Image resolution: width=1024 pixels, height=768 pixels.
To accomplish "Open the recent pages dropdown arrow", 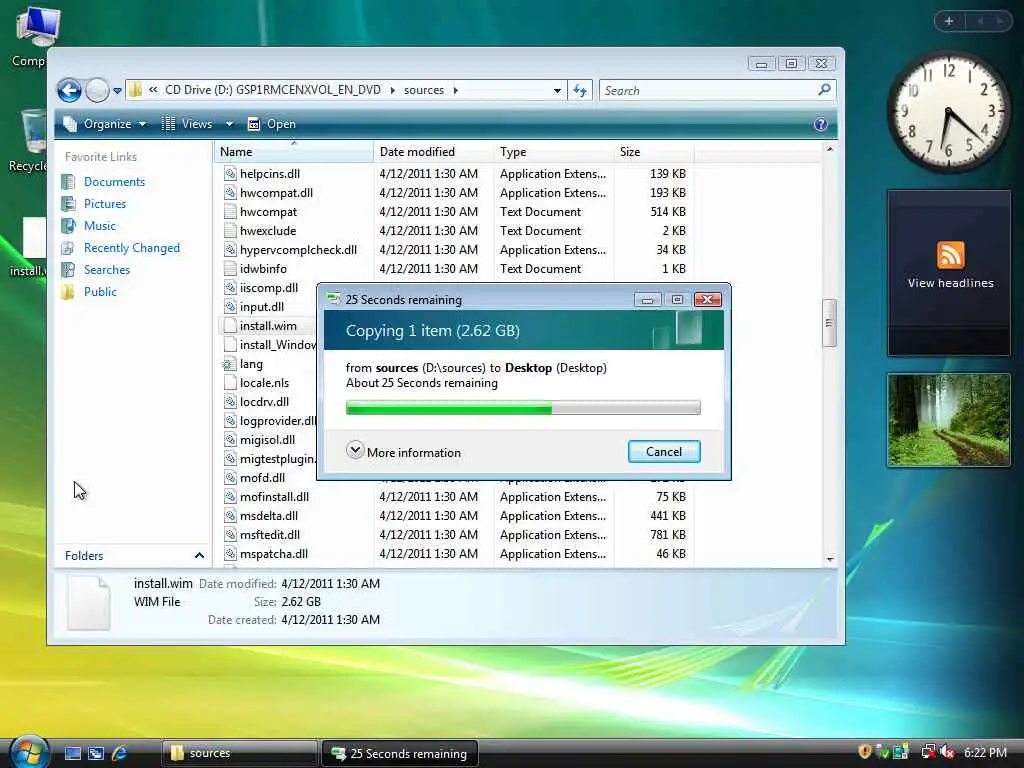I will 118,91.
